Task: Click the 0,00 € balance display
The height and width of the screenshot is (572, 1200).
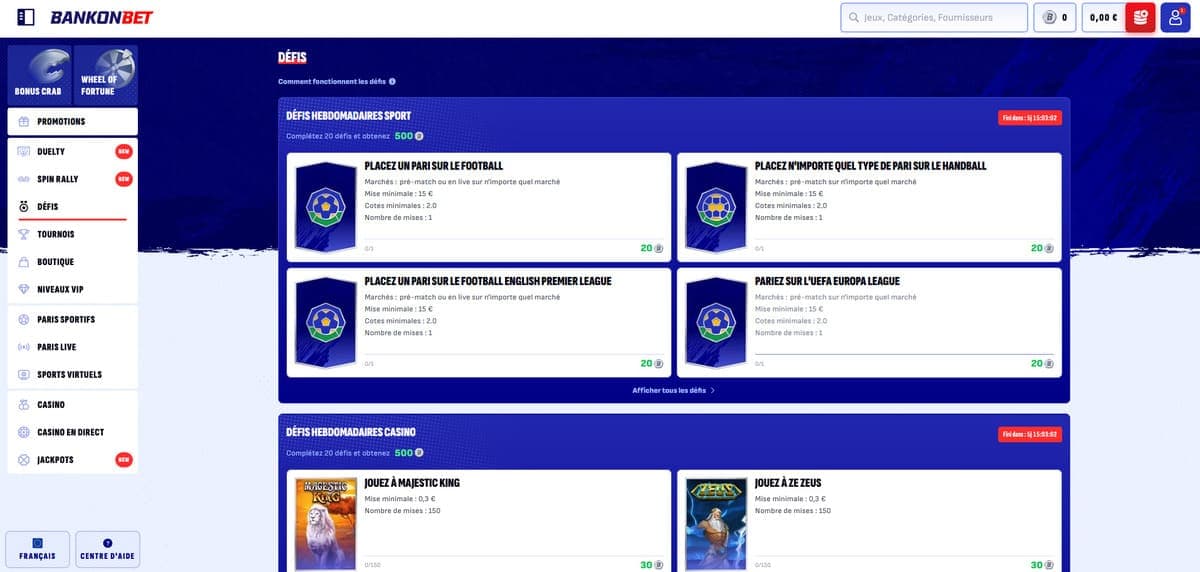Action: click(x=1103, y=17)
